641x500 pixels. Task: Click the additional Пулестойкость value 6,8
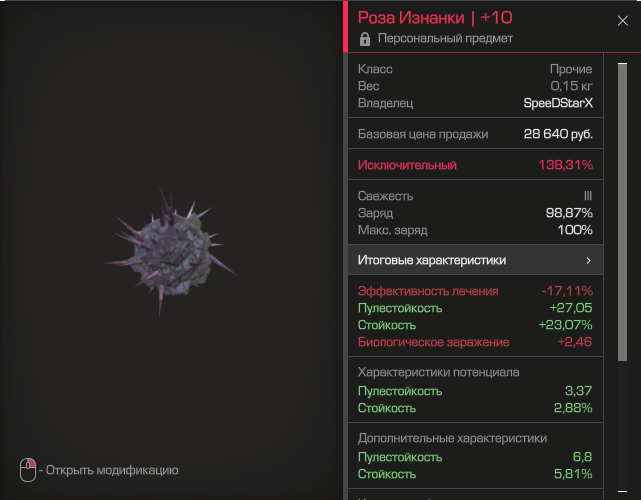coord(582,457)
